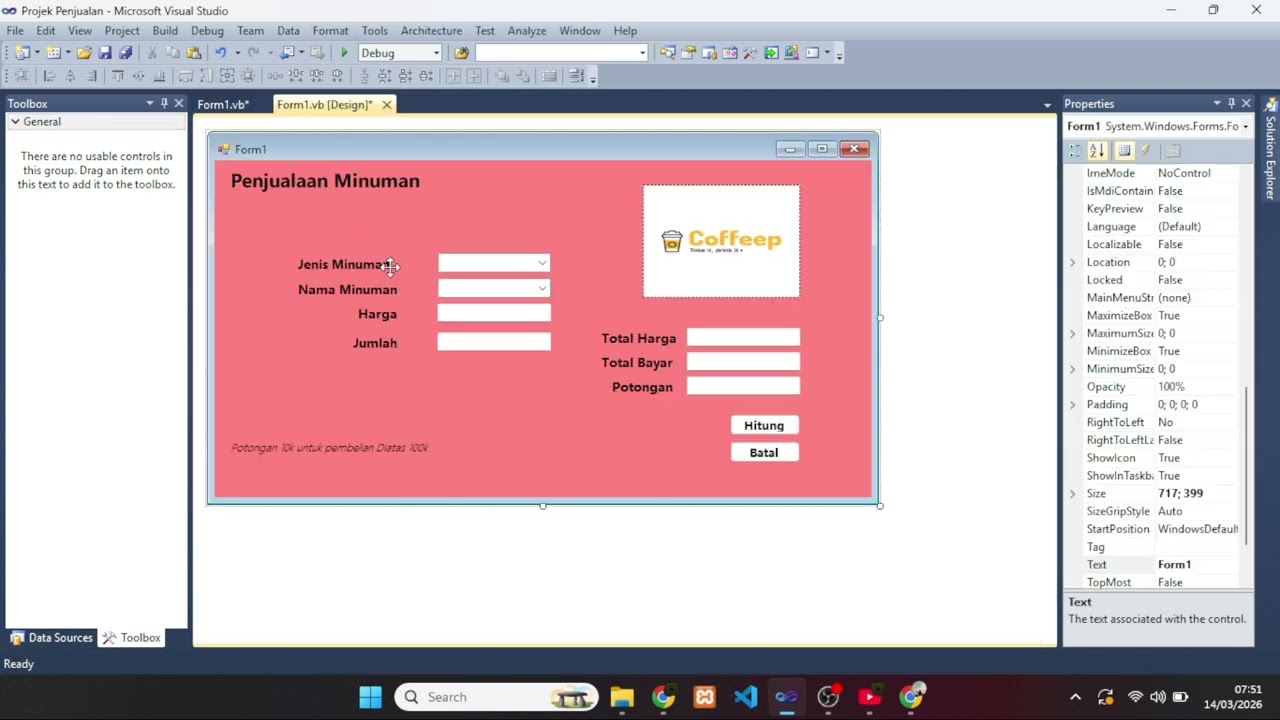Start debugging with the green play icon
Viewport: 1280px width, 720px height.
pyautogui.click(x=344, y=53)
